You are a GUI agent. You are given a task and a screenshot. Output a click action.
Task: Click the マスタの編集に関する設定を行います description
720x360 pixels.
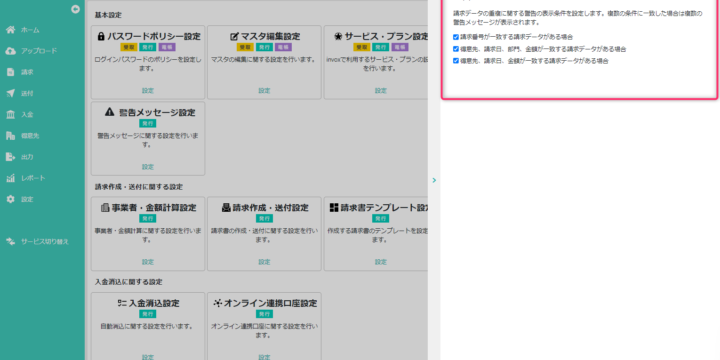click(264, 60)
